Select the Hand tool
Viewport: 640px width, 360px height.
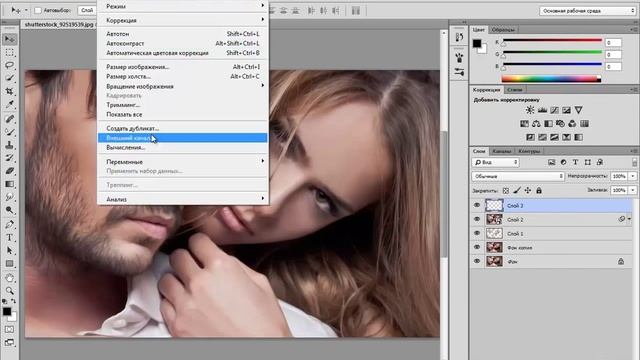(x=9, y=278)
